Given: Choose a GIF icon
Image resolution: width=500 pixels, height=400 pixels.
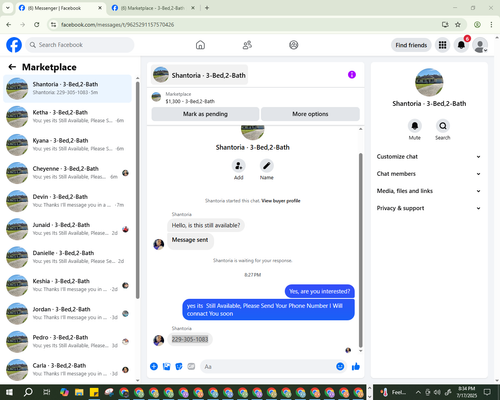Looking at the screenshot, I should [191, 367].
